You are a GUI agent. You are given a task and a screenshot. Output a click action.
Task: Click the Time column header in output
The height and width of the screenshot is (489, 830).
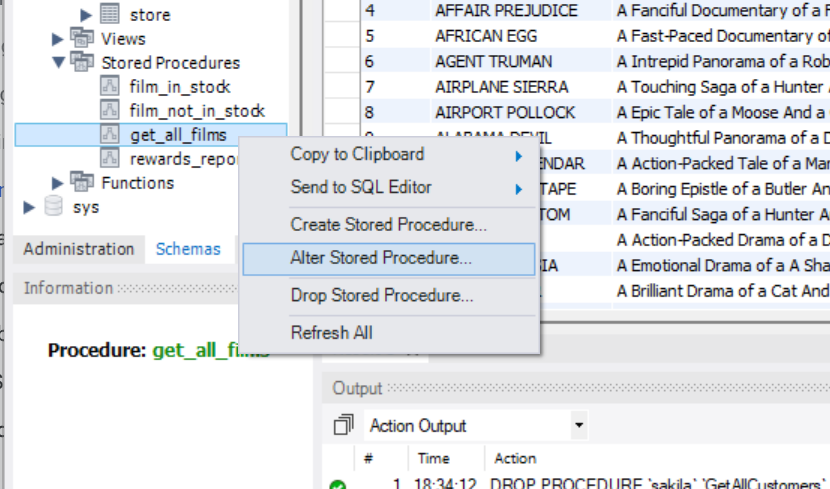[433, 458]
